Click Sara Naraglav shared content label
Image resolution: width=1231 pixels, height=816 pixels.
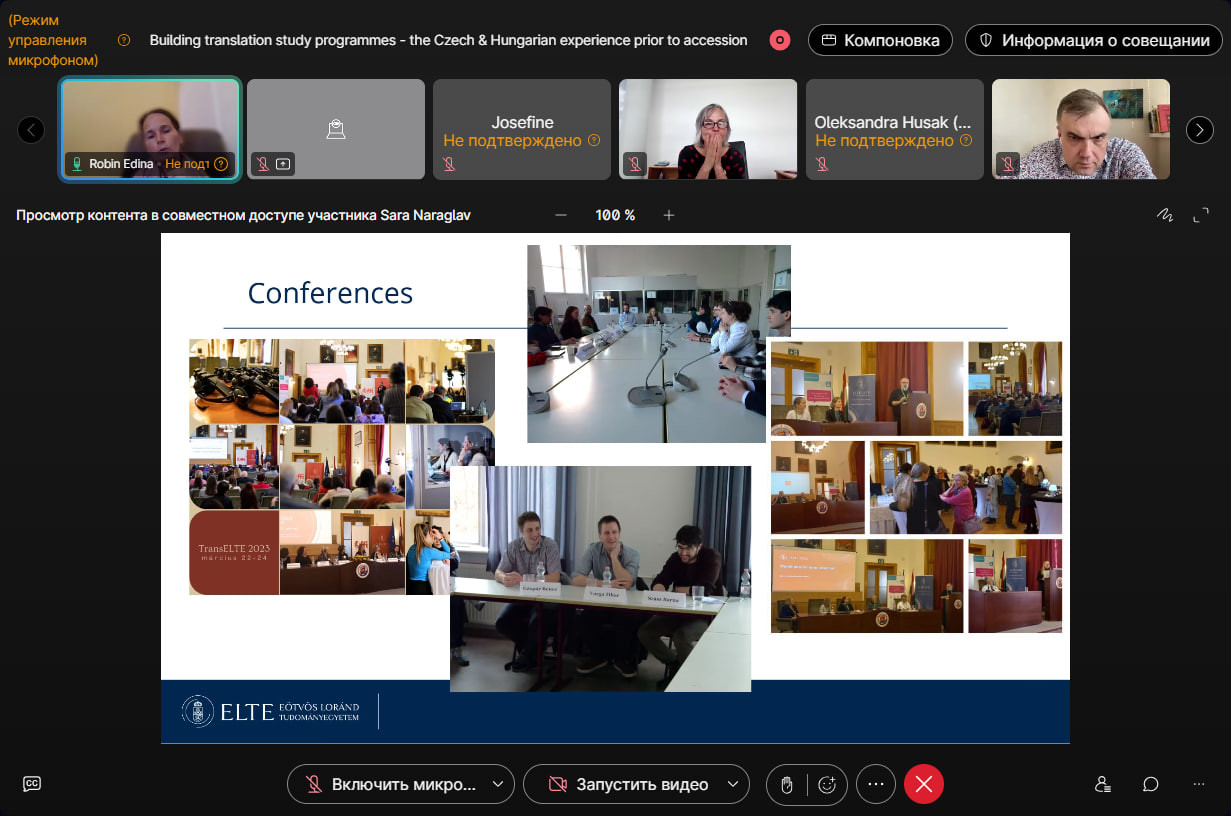[243, 215]
